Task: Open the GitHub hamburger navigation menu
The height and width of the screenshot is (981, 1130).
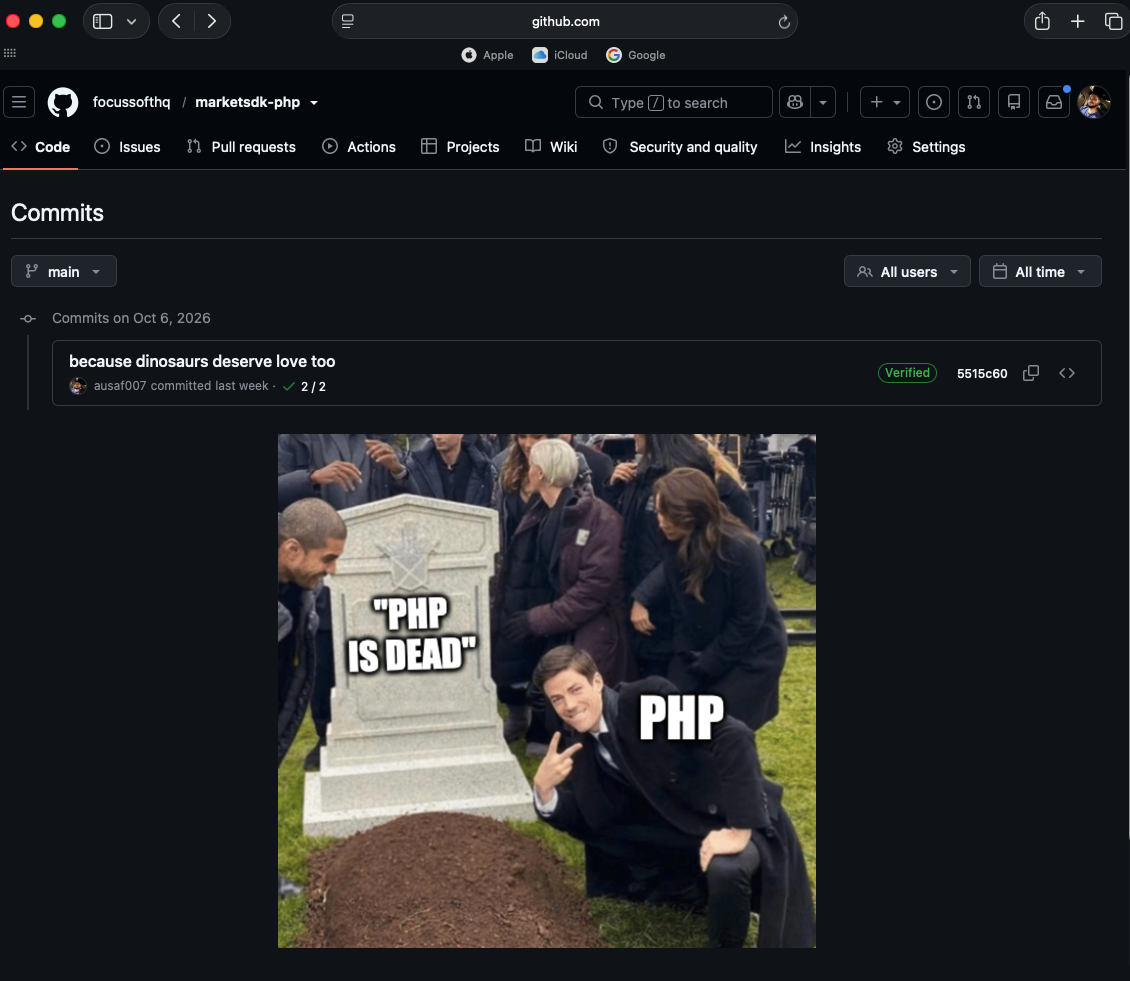Action: click(x=19, y=102)
